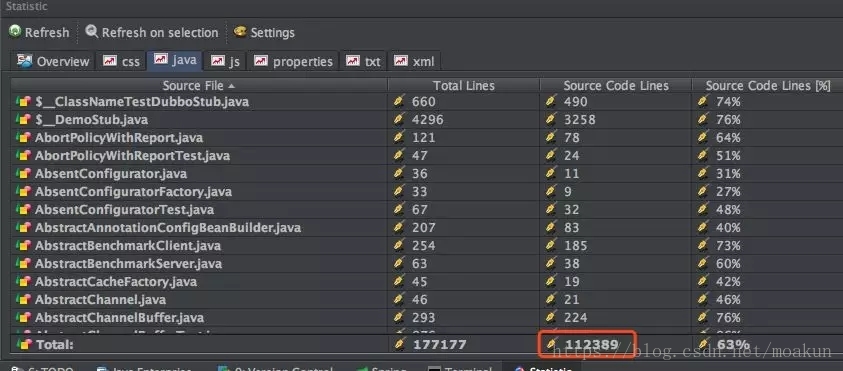The height and width of the screenshot is (371, 843).
Task: Click total lines value 207
Action: click(x=423, y=227)
